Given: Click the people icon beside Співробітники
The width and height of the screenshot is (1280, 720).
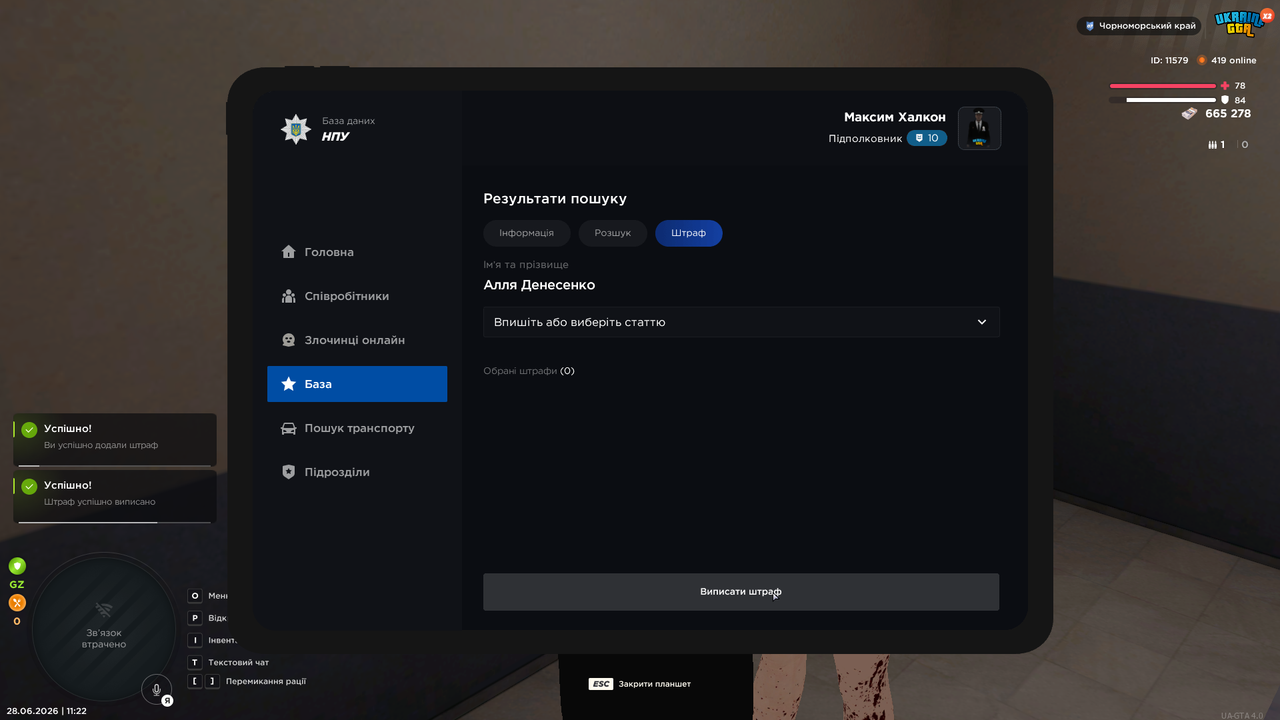Looking at the screenshot, I should [x=288, y=296].
